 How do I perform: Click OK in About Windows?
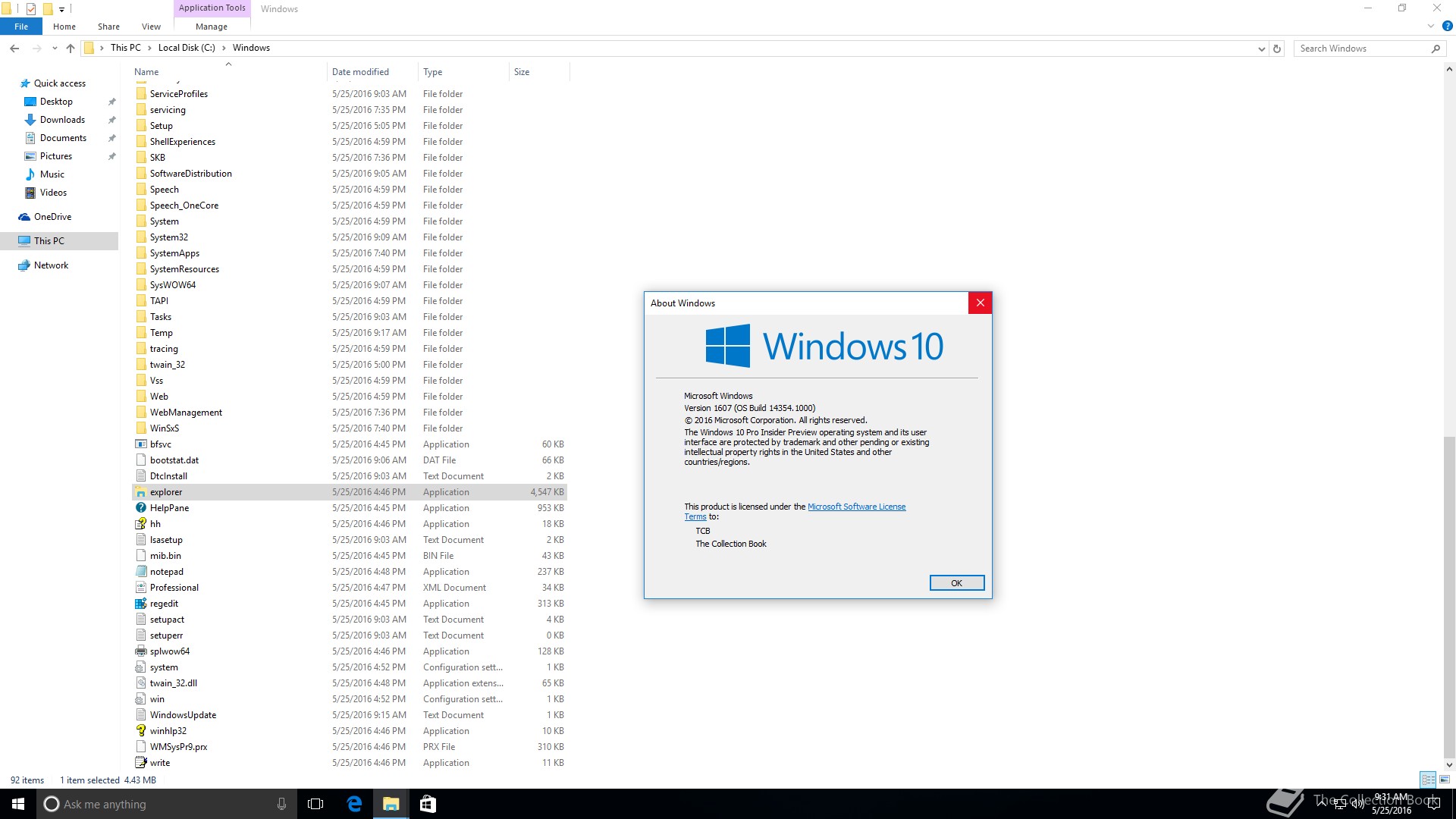(957, 583)
